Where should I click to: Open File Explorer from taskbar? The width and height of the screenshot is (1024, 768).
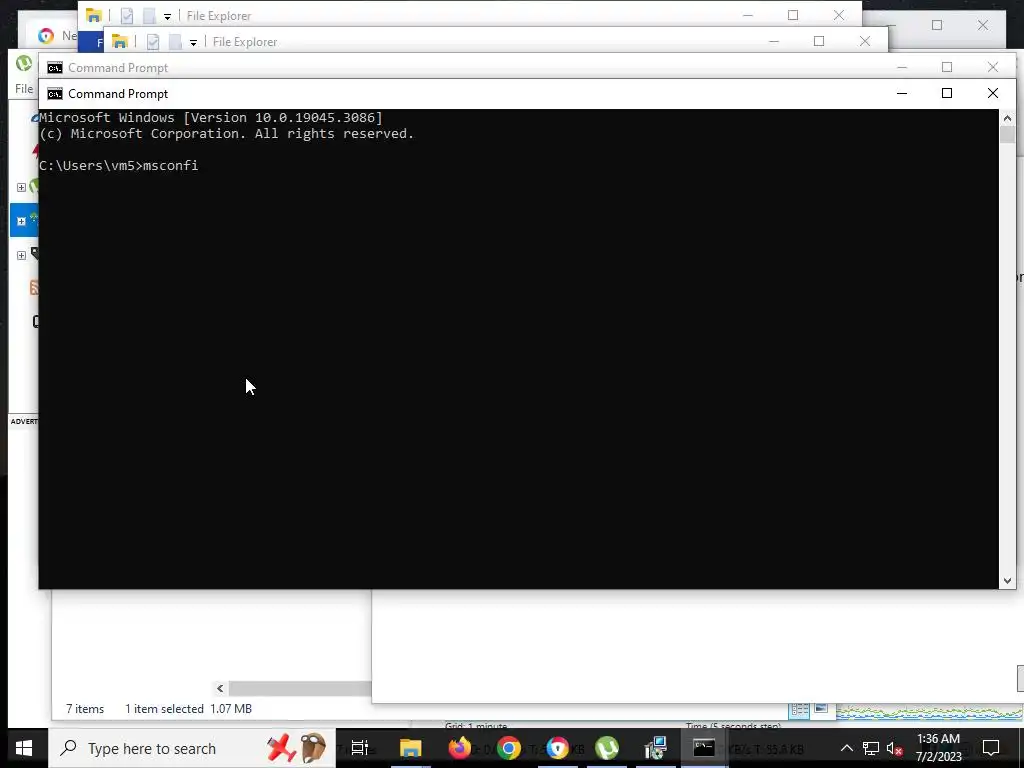tap(411, 748)
